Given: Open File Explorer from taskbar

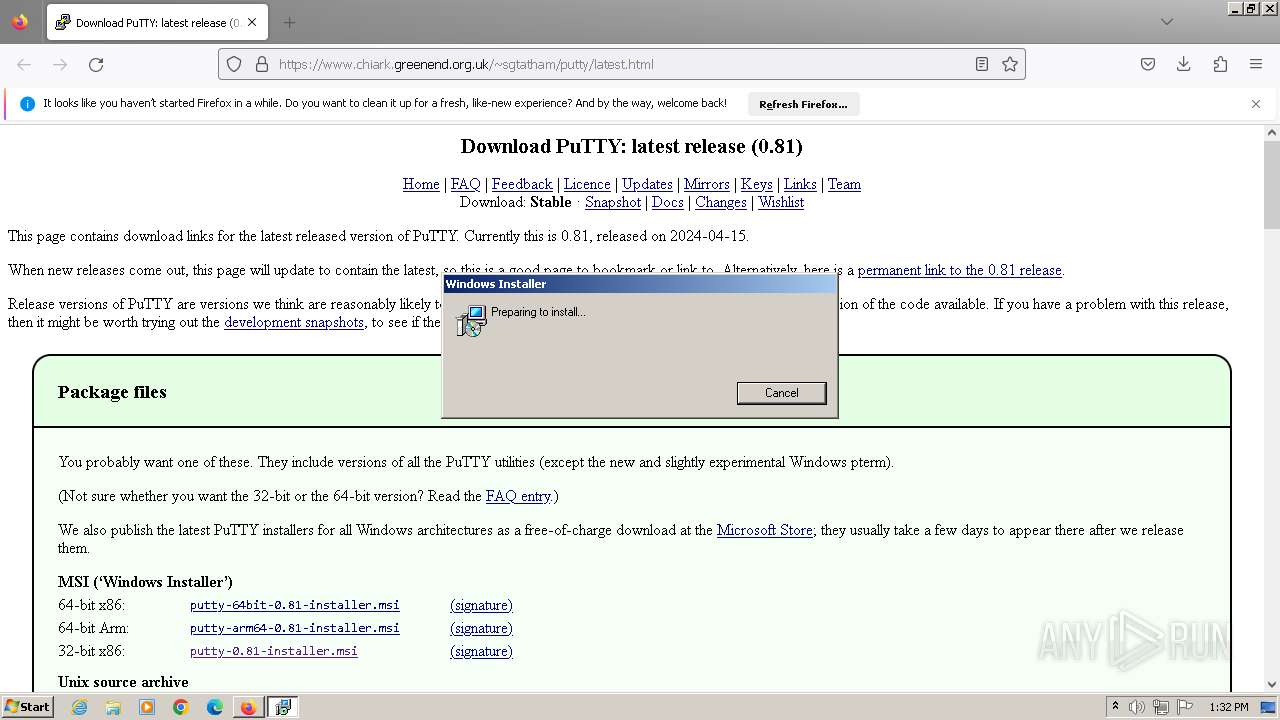Looking at the screenshot, I should coord(113,707).
